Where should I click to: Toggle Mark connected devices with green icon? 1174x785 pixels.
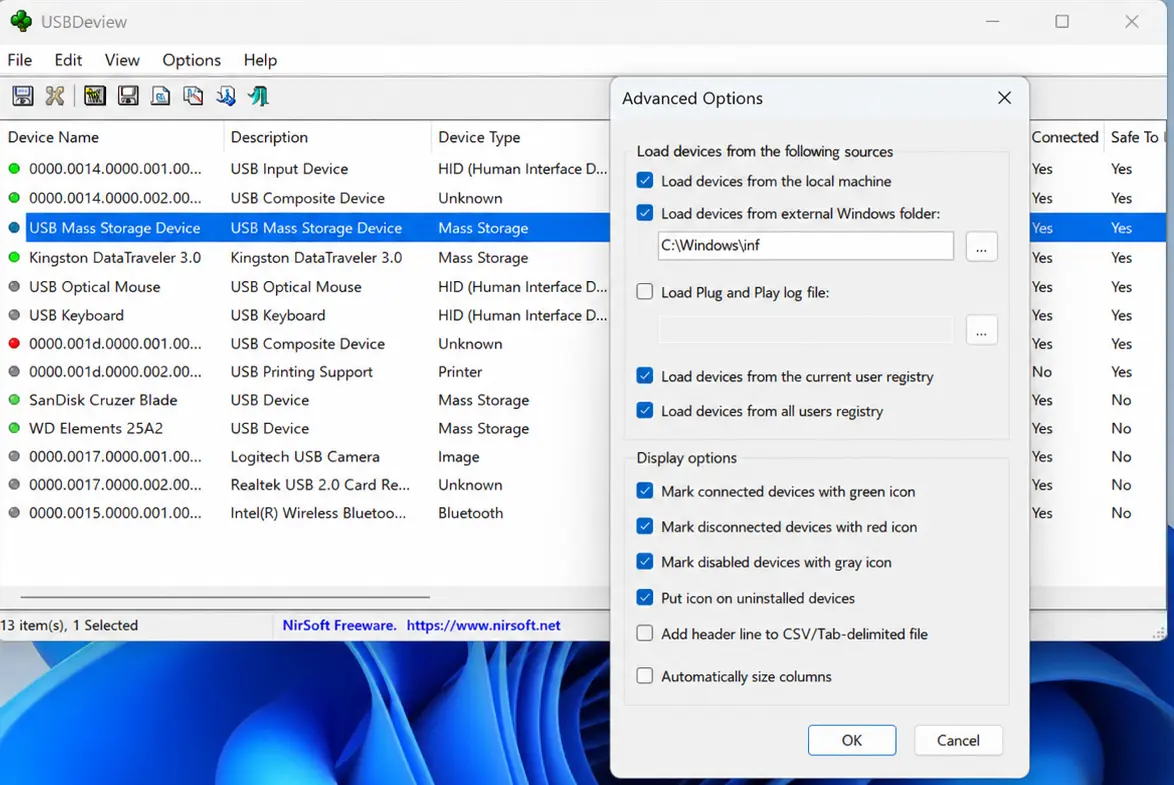click(645, 491)
